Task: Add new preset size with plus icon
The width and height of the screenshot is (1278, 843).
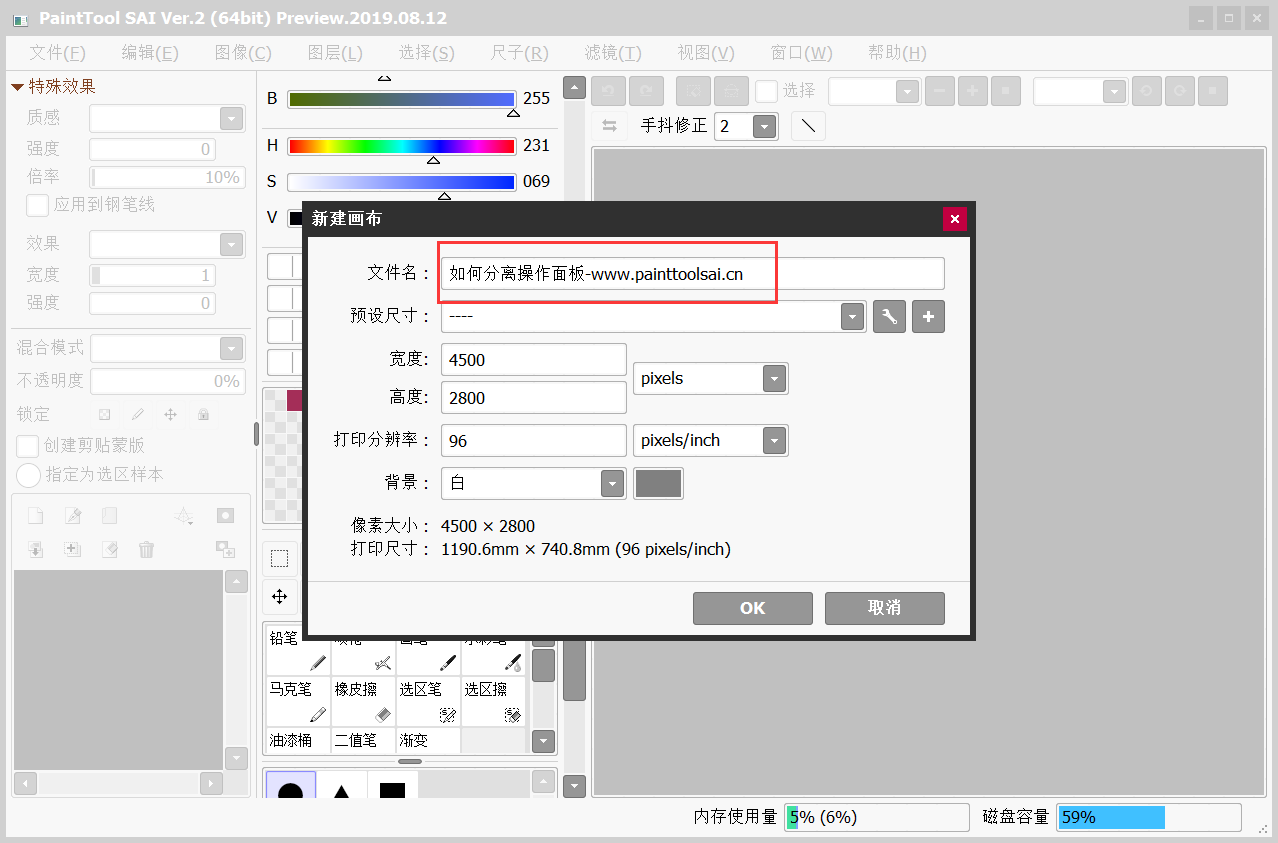Action: tap(928, 317)
